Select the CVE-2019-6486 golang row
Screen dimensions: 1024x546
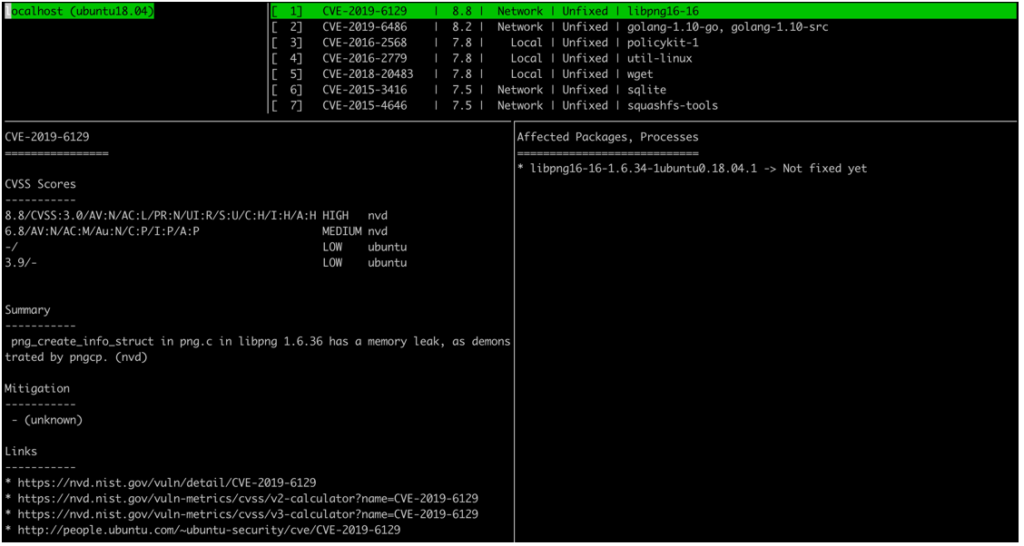point(548,27)
